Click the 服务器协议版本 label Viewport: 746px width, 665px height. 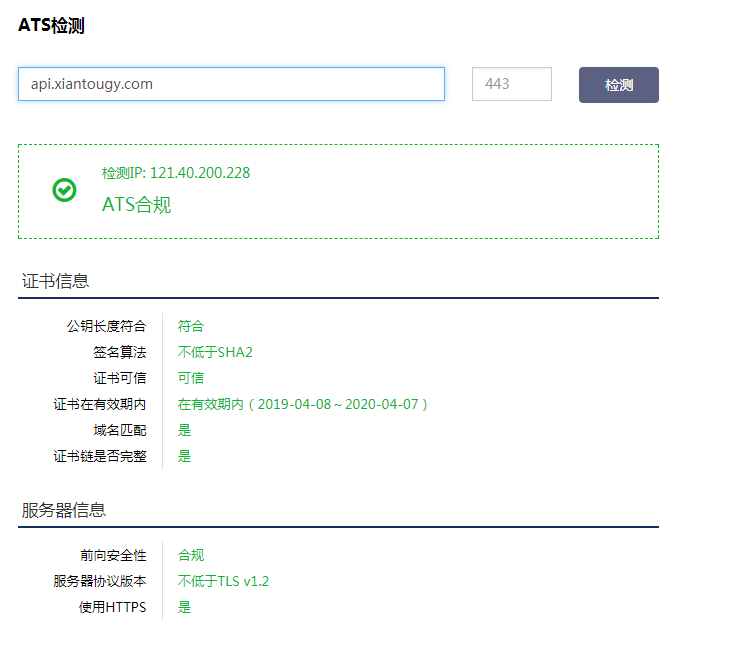99,581
